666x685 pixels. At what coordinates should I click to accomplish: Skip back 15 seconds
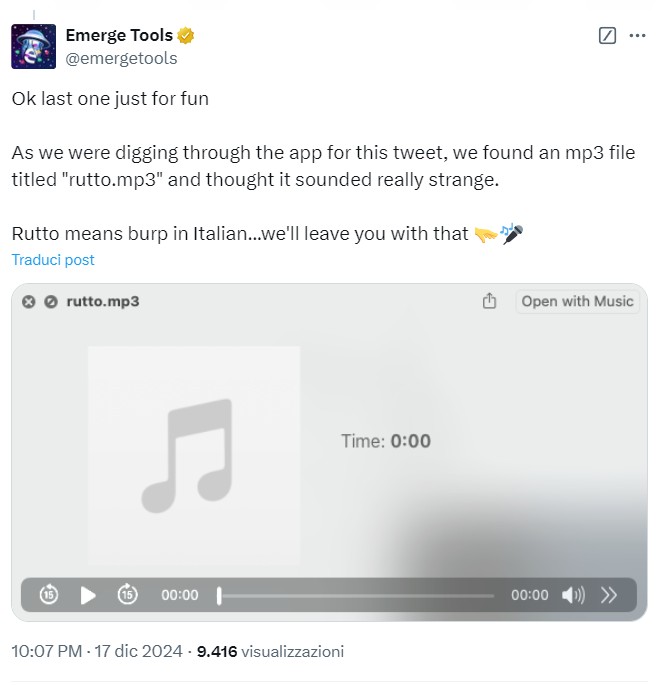(x=49, y=595)
